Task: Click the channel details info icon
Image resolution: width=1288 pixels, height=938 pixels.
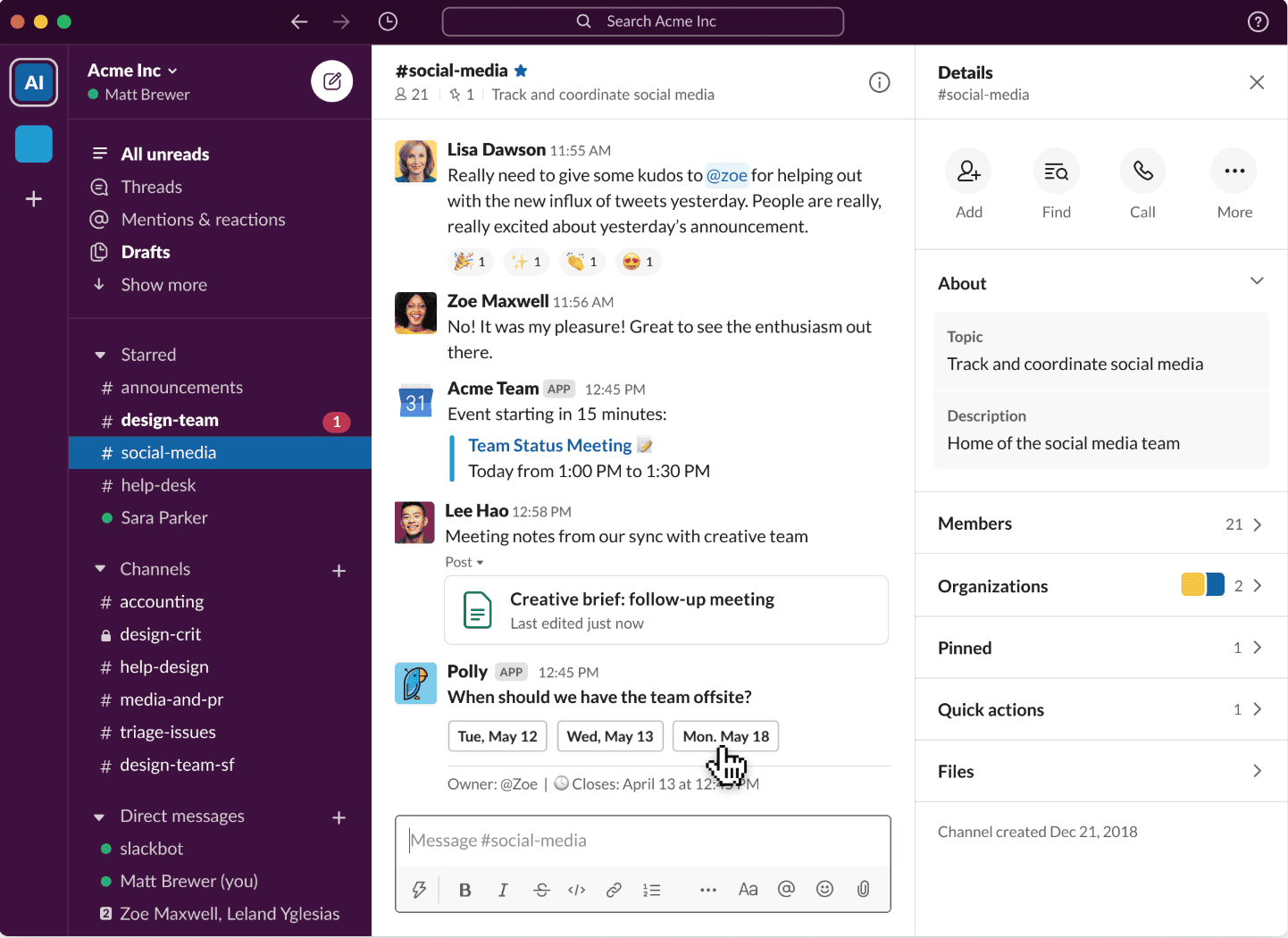Action: tap(879, 82)
